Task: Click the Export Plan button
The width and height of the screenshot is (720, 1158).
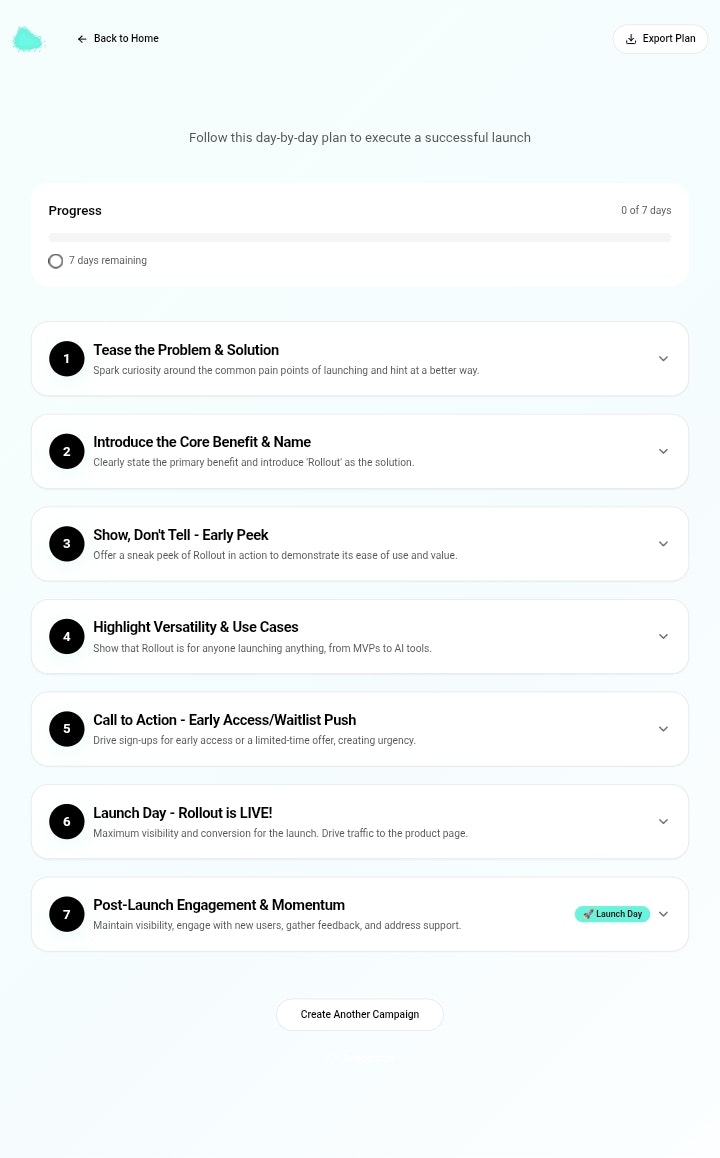Action: [660, 39]
